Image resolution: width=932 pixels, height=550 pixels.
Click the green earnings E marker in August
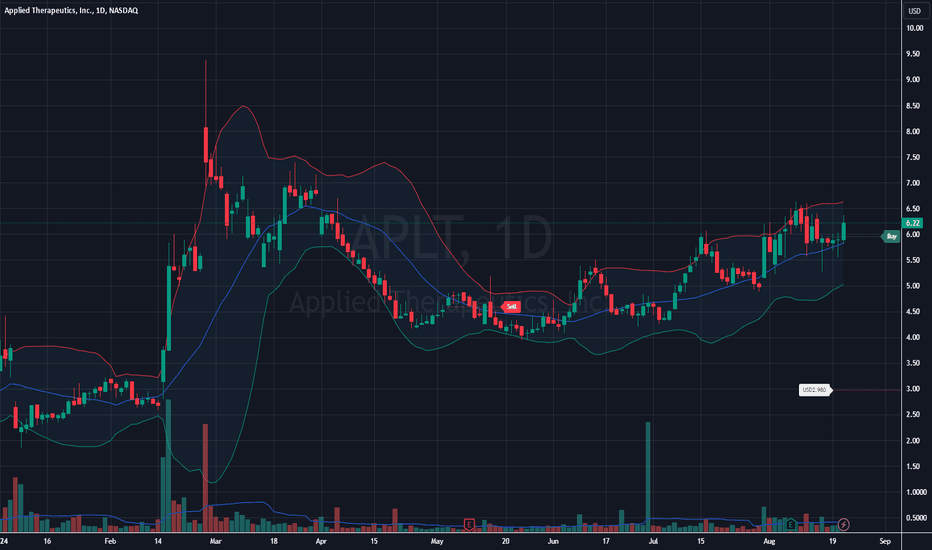point(791,524)
